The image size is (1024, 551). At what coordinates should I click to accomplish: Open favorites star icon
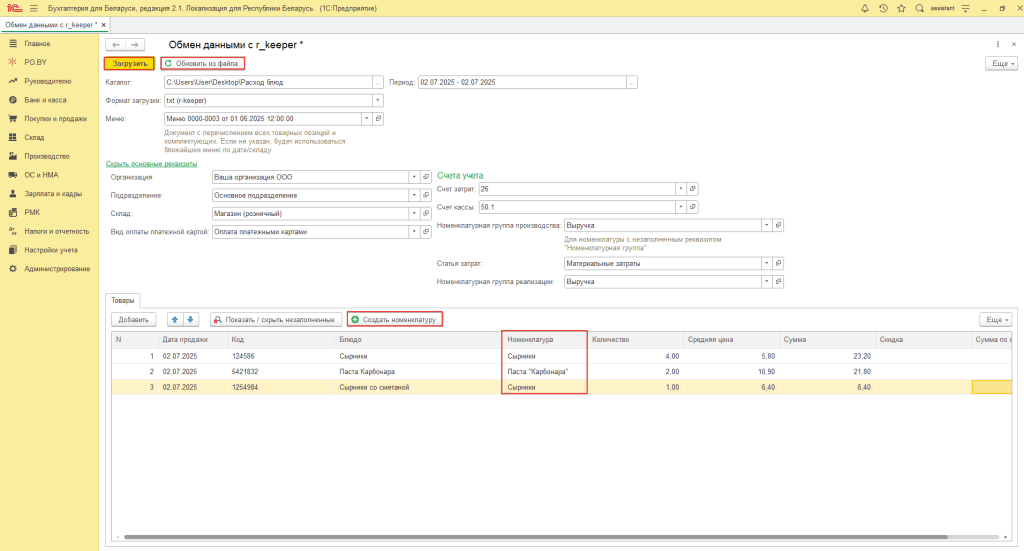tap(901, 8)
